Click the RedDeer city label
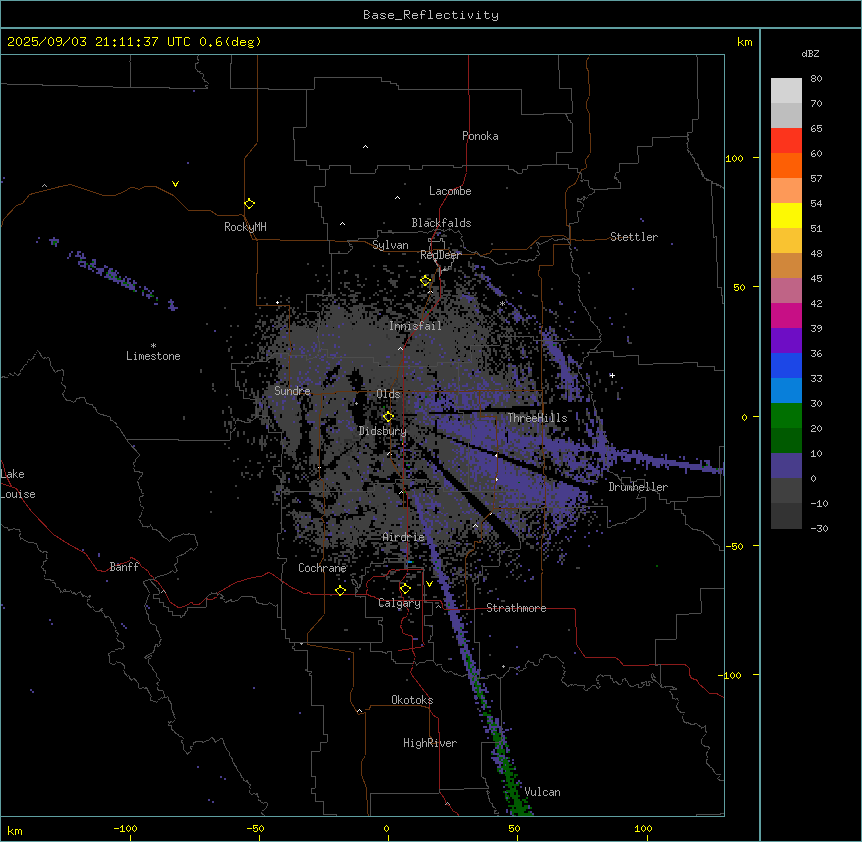Screen dimensions: 862x842 click(x=440, y=255)
